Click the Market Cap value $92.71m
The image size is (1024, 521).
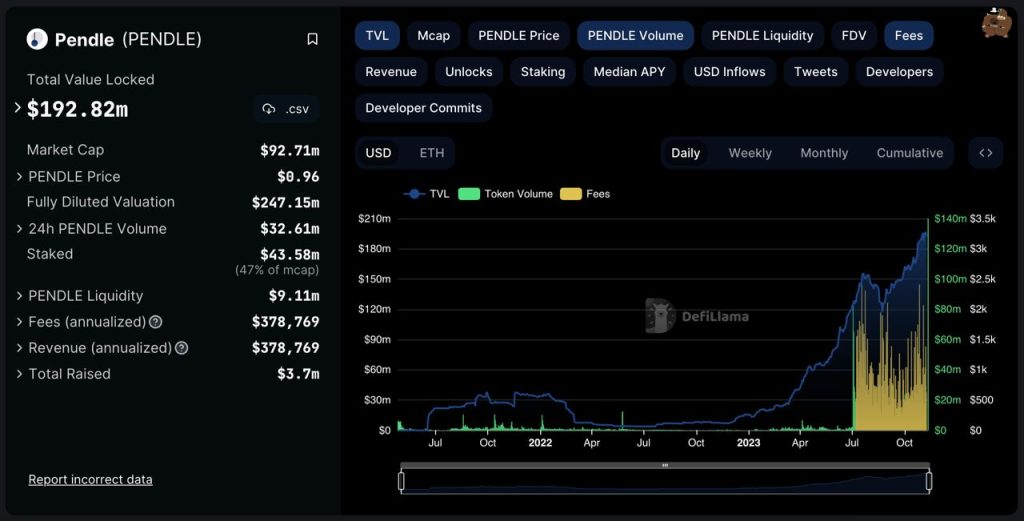click(289, 150)
